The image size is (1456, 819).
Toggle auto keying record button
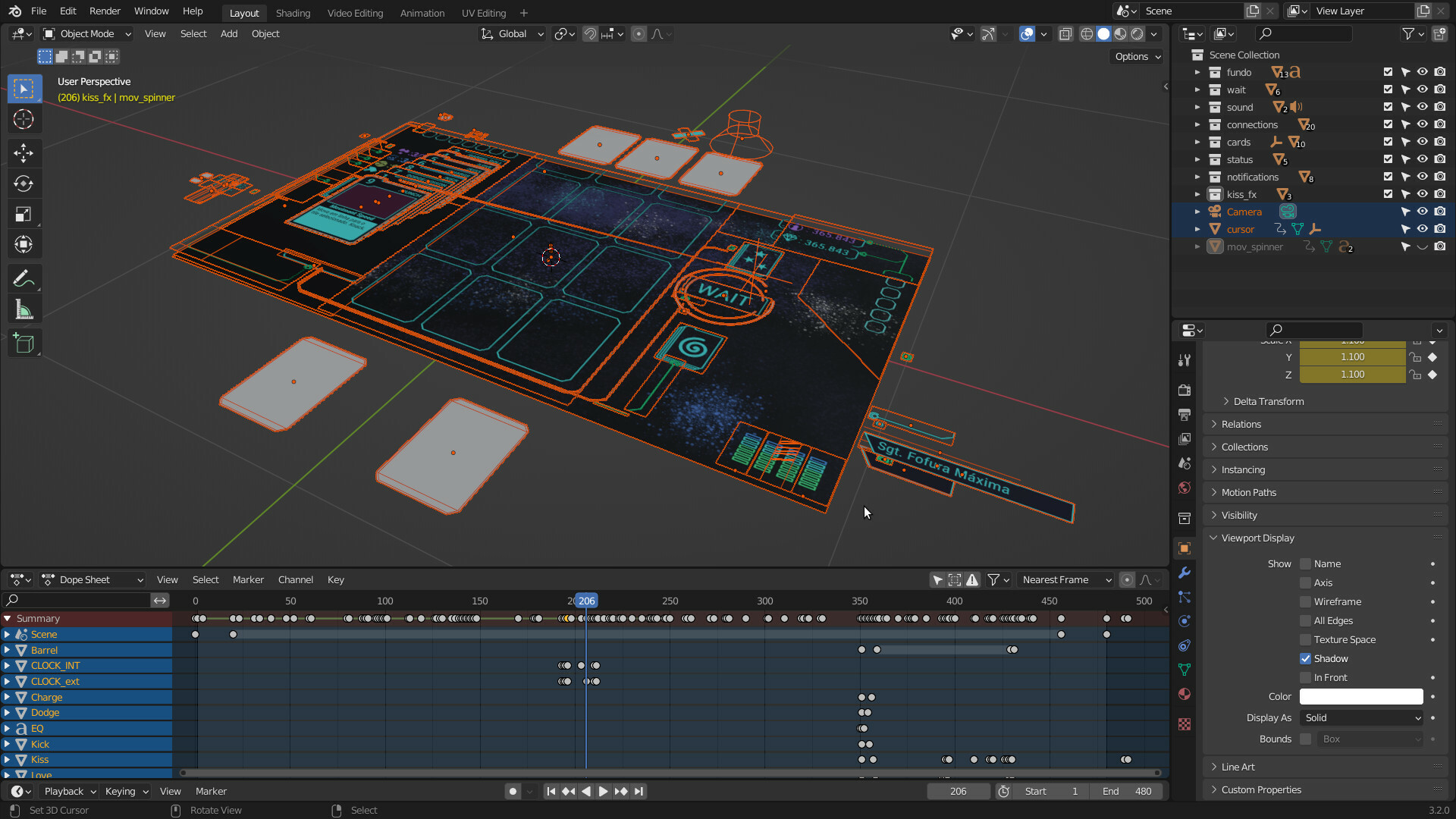tap(513, 792)
